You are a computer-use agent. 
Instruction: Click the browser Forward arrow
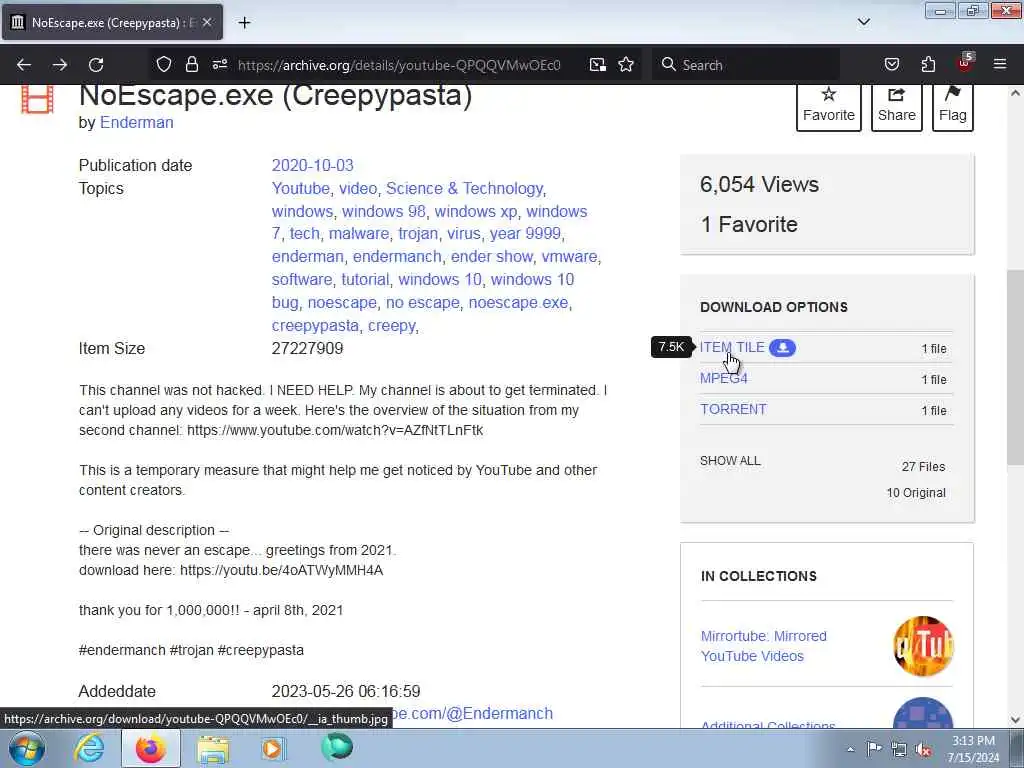(x=60, y=65)
